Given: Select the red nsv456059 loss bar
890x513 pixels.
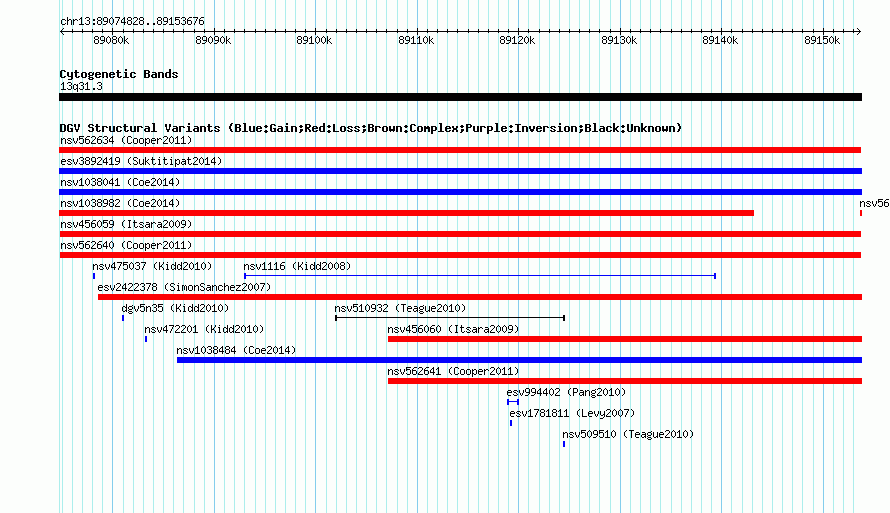Looking at the screenshot, I should (460, 234).
